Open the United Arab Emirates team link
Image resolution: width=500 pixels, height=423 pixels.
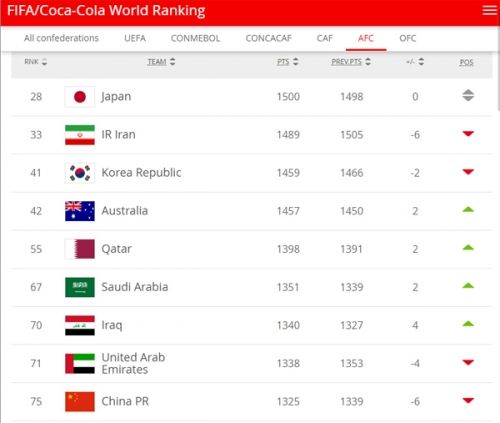click(133, 363)
